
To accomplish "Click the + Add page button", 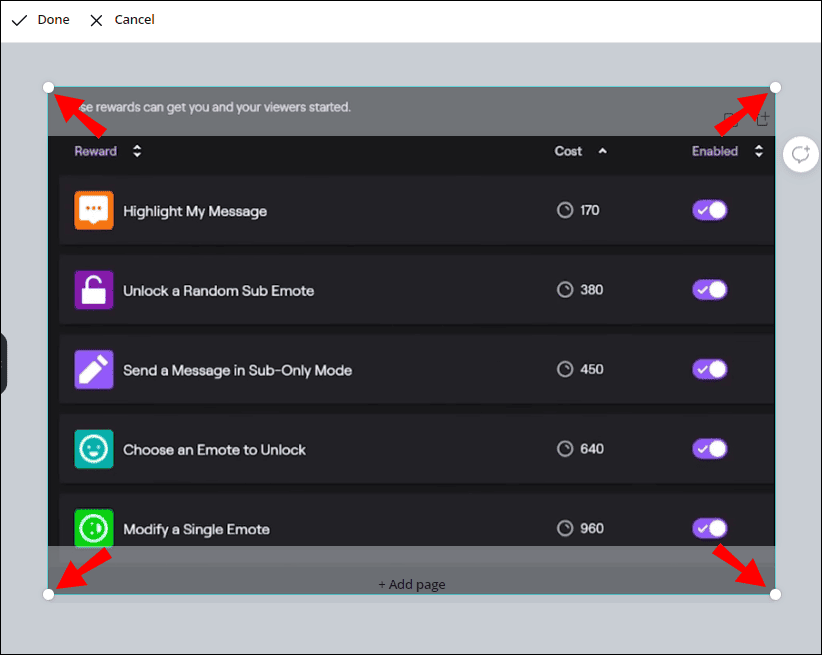I will [x=411, y=584].
